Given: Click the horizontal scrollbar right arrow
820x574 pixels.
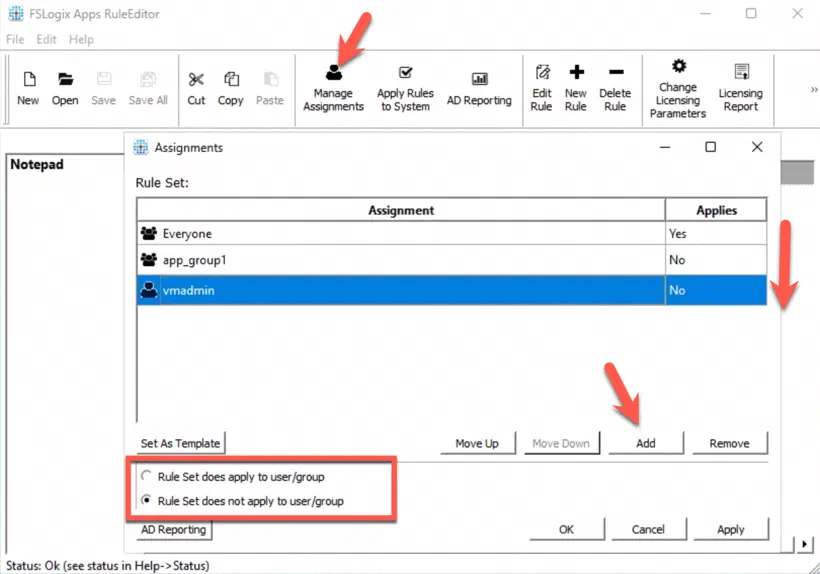Looking at the screenshot, I should [x=804, y=544].
